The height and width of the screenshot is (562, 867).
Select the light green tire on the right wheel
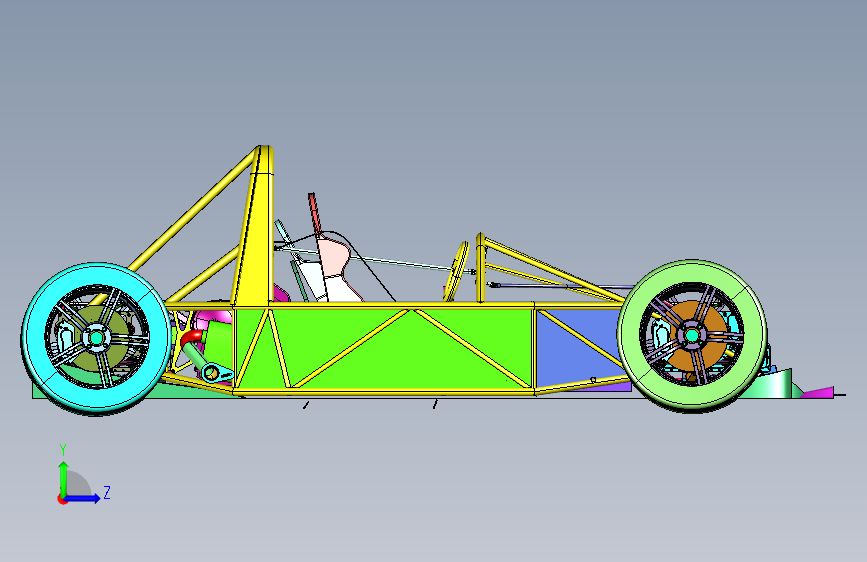[x=630, y=336]
